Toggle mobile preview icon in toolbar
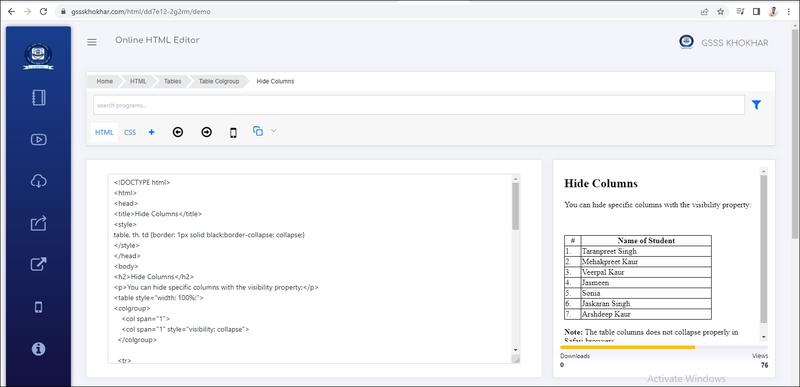800x387 pixels. tap(233, 133)
